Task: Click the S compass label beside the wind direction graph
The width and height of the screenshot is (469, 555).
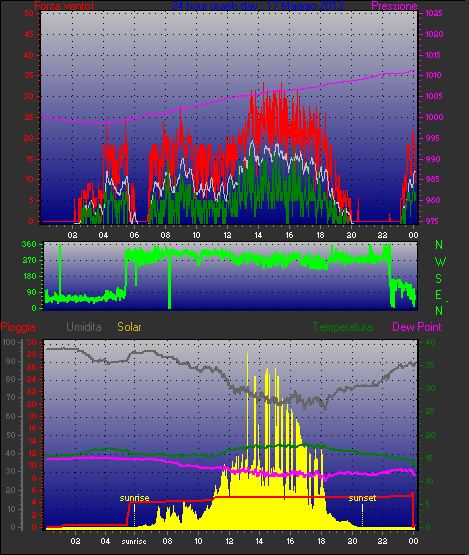Action: pos(439,279)
